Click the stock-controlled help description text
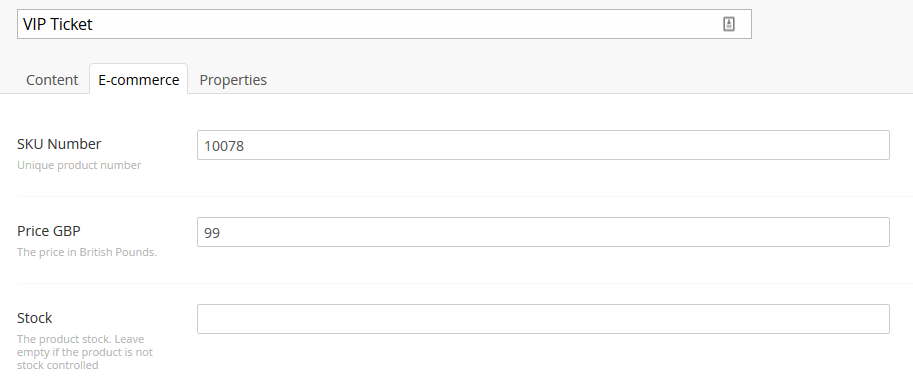 click(x=85, y=352)
